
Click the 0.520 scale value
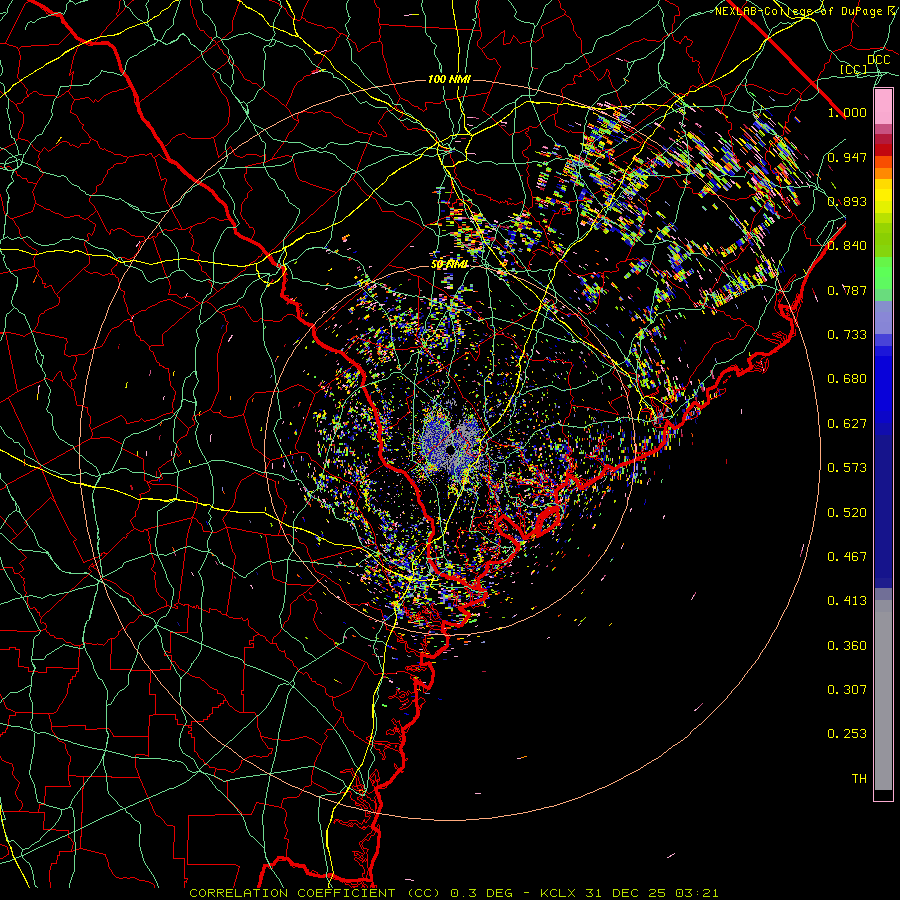pyautogui.click(x=847, y=513)
